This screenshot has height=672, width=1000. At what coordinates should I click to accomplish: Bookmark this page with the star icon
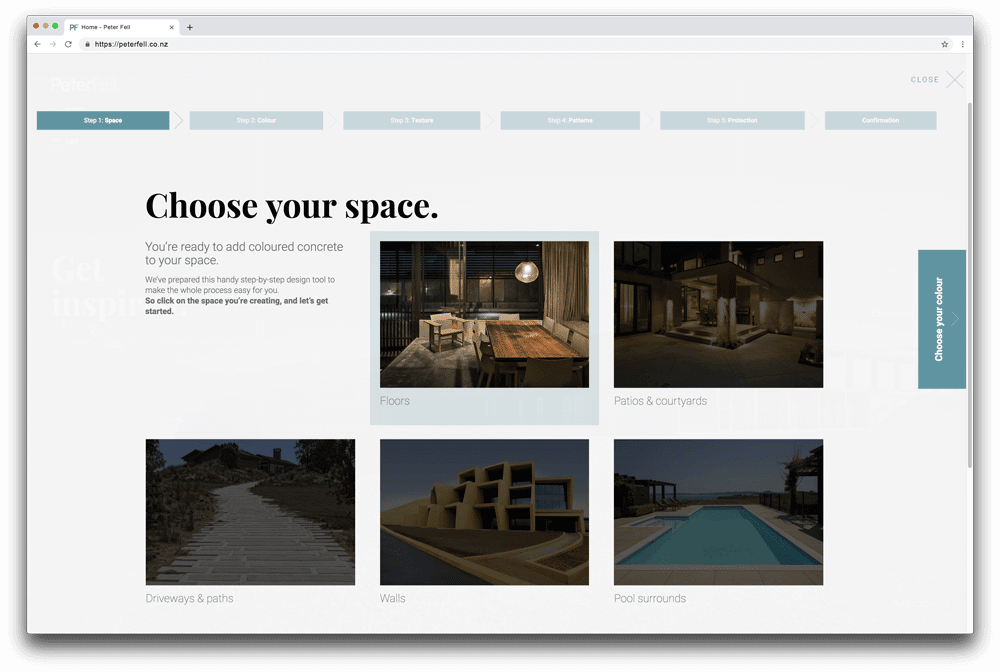(x=944, y=44)
